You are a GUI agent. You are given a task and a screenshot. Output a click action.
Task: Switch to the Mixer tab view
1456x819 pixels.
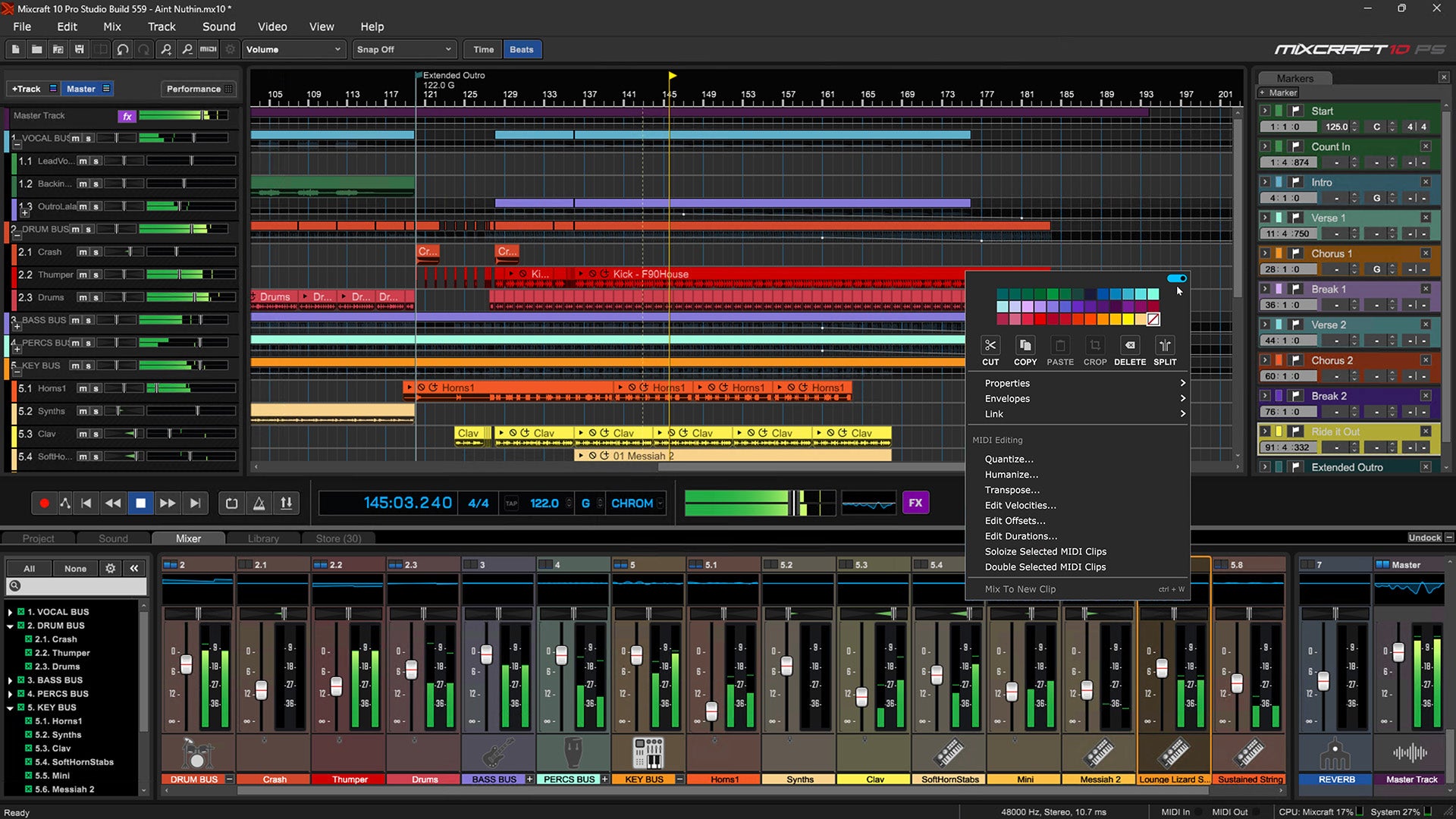click(x=188, y=538)
